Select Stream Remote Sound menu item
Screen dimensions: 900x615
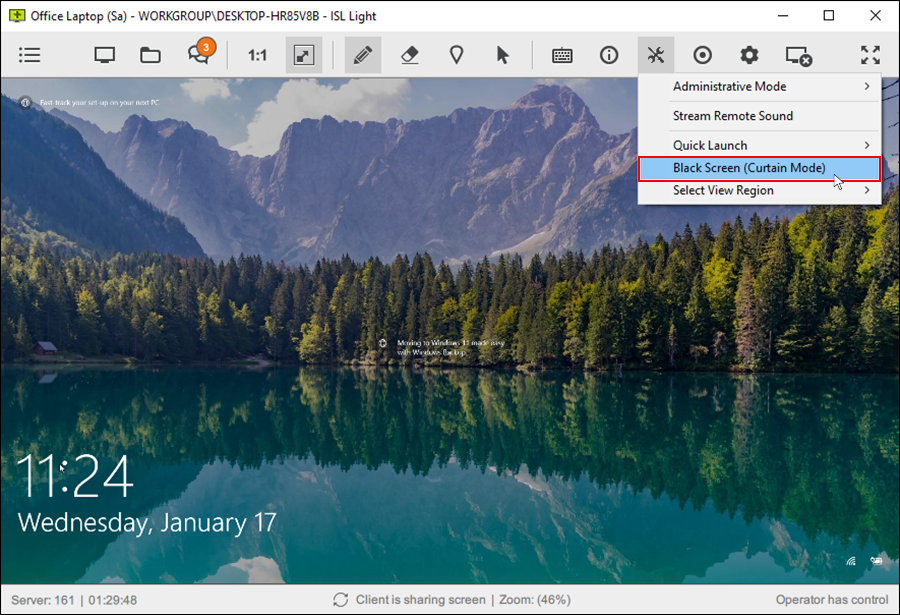pos(733,116)
